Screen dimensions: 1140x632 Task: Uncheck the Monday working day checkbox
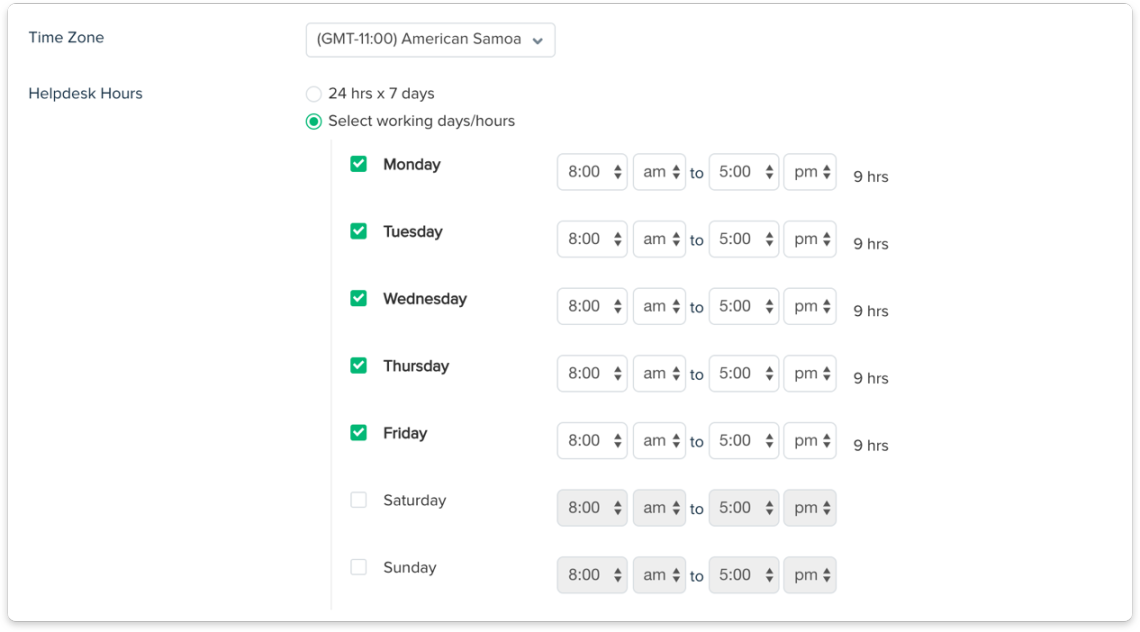pyautogui.click(x=358, y=164)
